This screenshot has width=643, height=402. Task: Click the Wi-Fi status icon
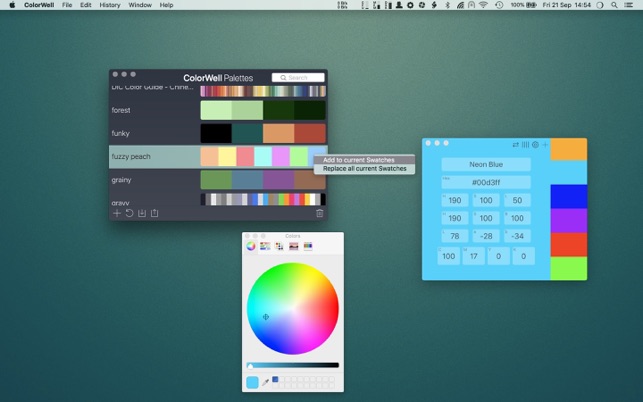(483, 5)
